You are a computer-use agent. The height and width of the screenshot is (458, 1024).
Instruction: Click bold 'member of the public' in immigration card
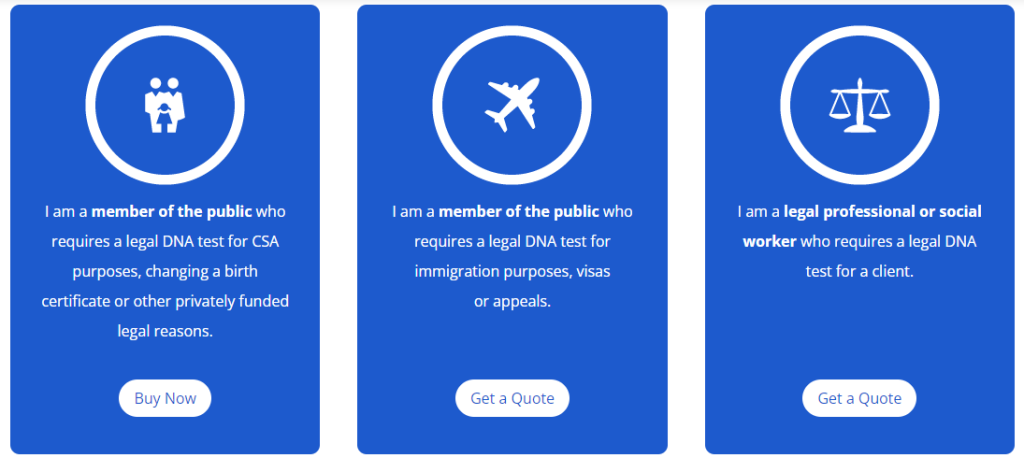pyautogui.click(x=519, y=212)
